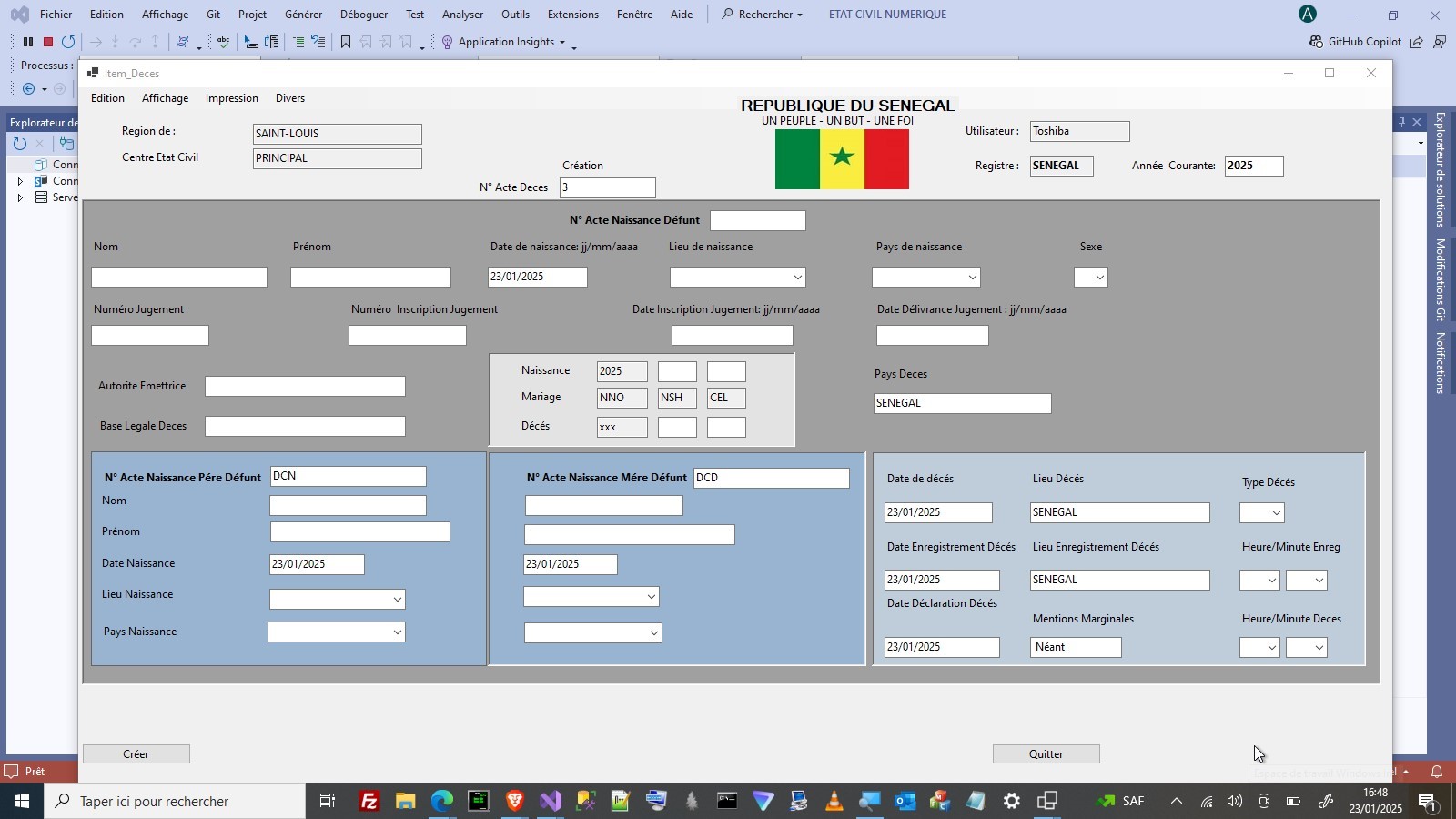Open the Lieu de naissance dropdown

(797, 278)
